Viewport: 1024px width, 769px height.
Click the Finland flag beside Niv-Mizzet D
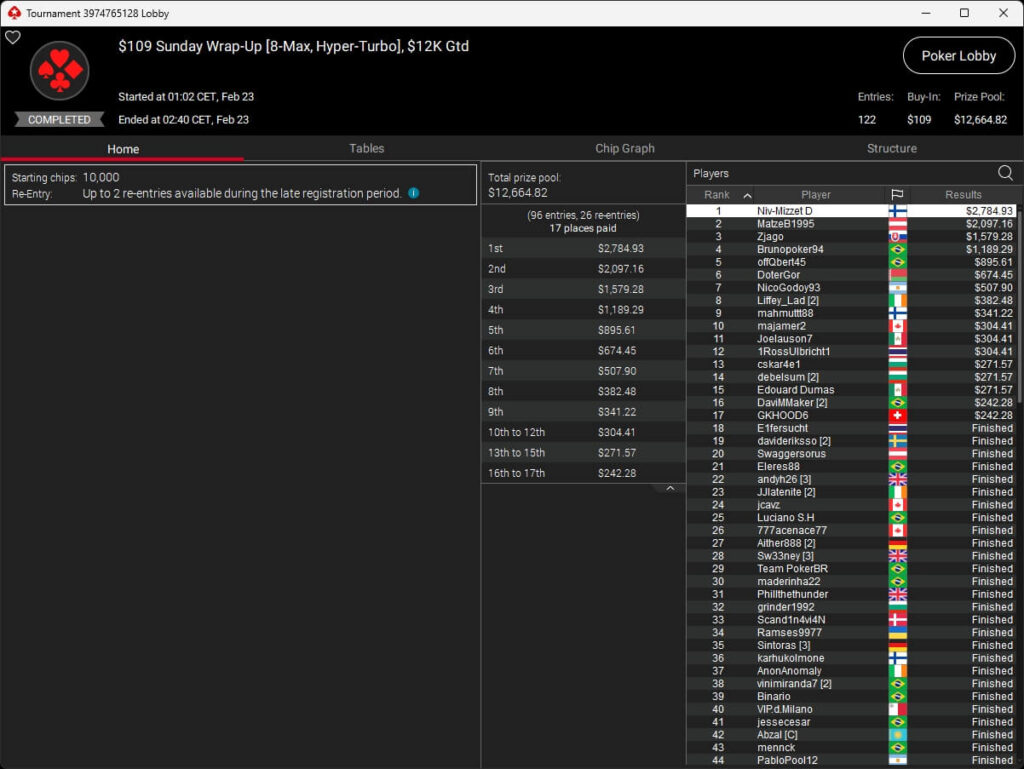click(x=897, y=211)
